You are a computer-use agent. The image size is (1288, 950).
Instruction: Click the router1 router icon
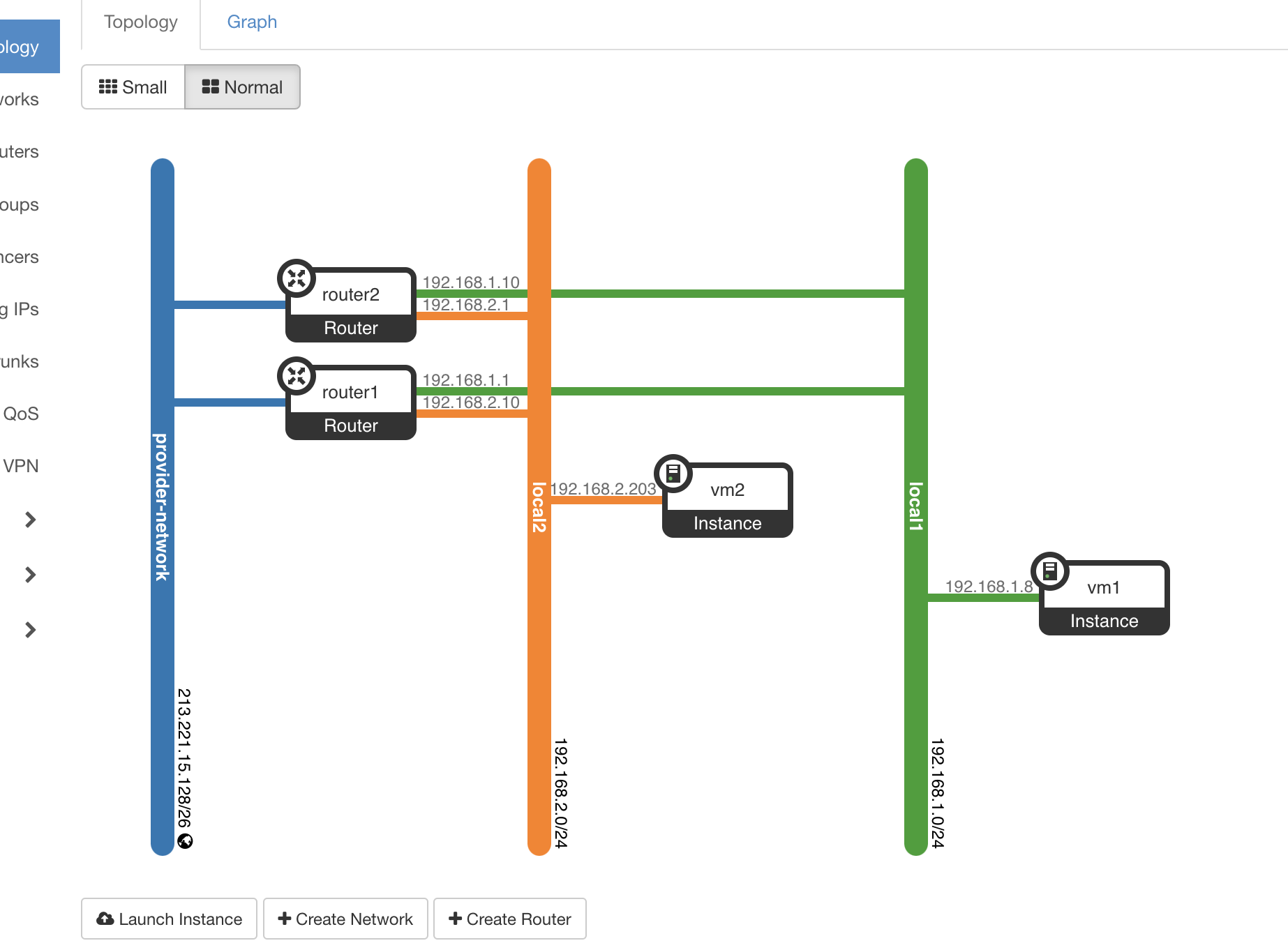coord(297,376)
